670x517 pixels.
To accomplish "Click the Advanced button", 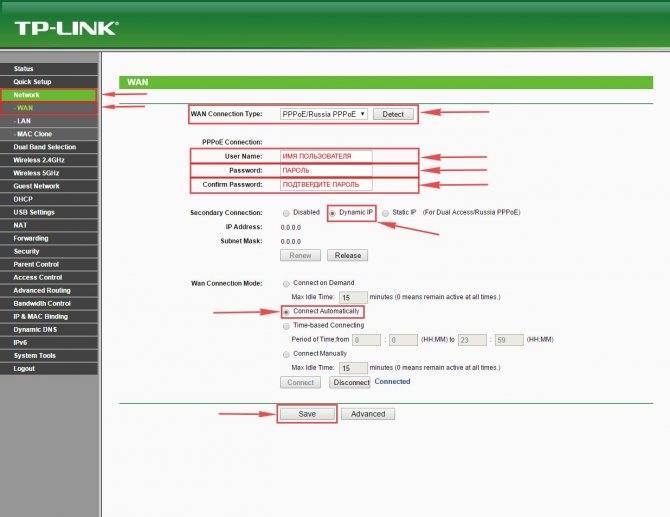I will click(368, 414).
